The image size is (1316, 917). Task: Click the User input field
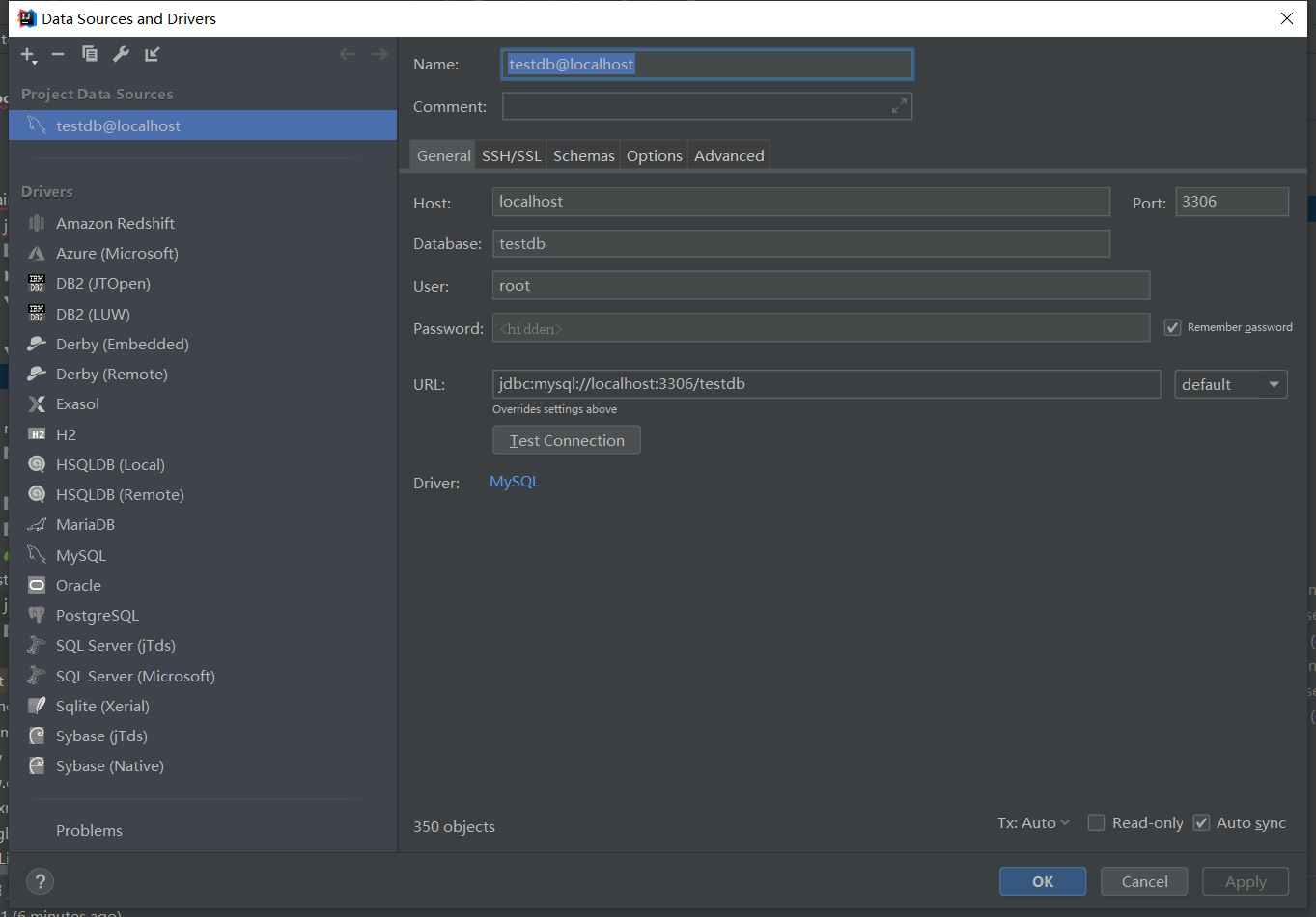[821, 286]
